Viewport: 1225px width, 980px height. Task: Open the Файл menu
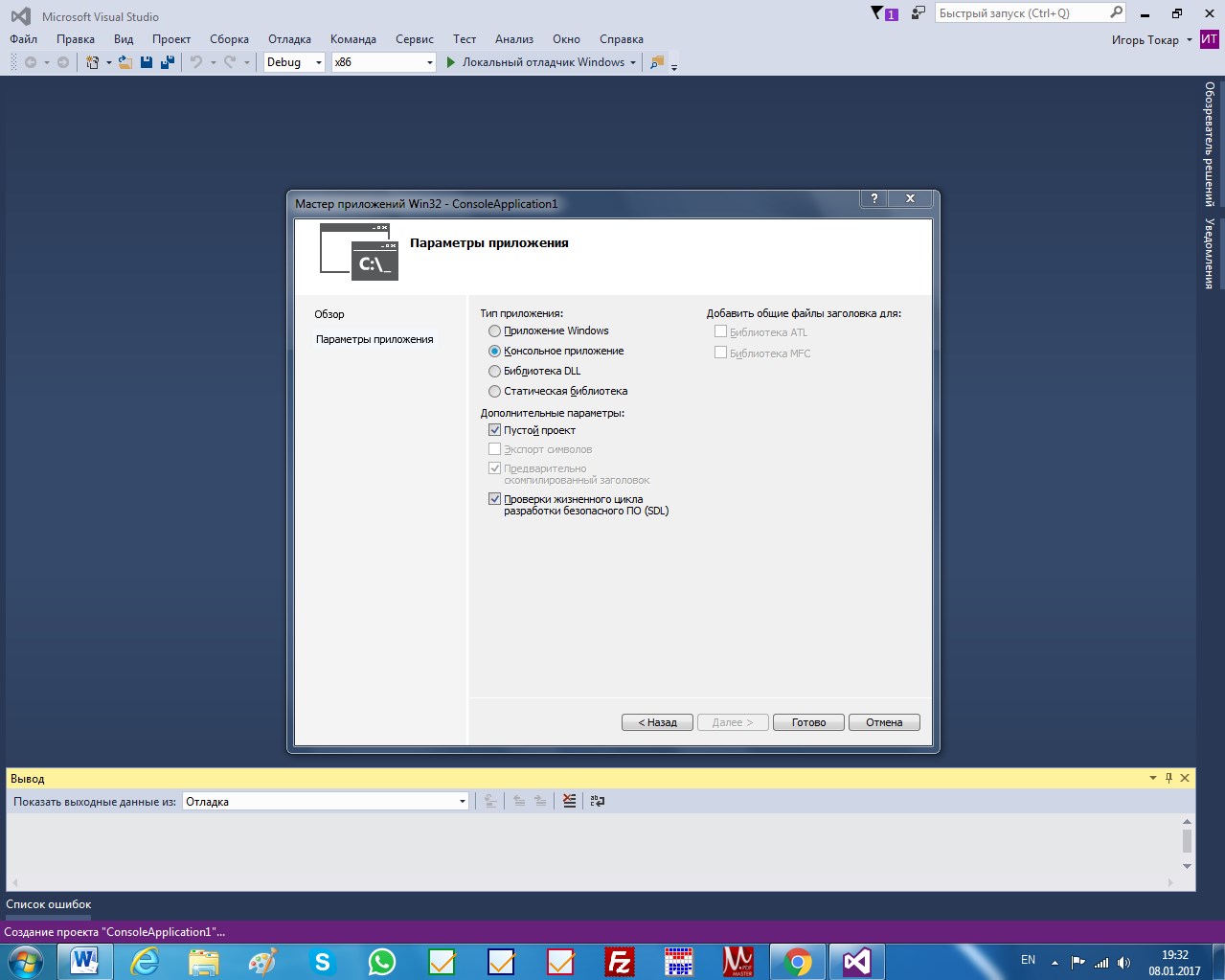[23, 39]
